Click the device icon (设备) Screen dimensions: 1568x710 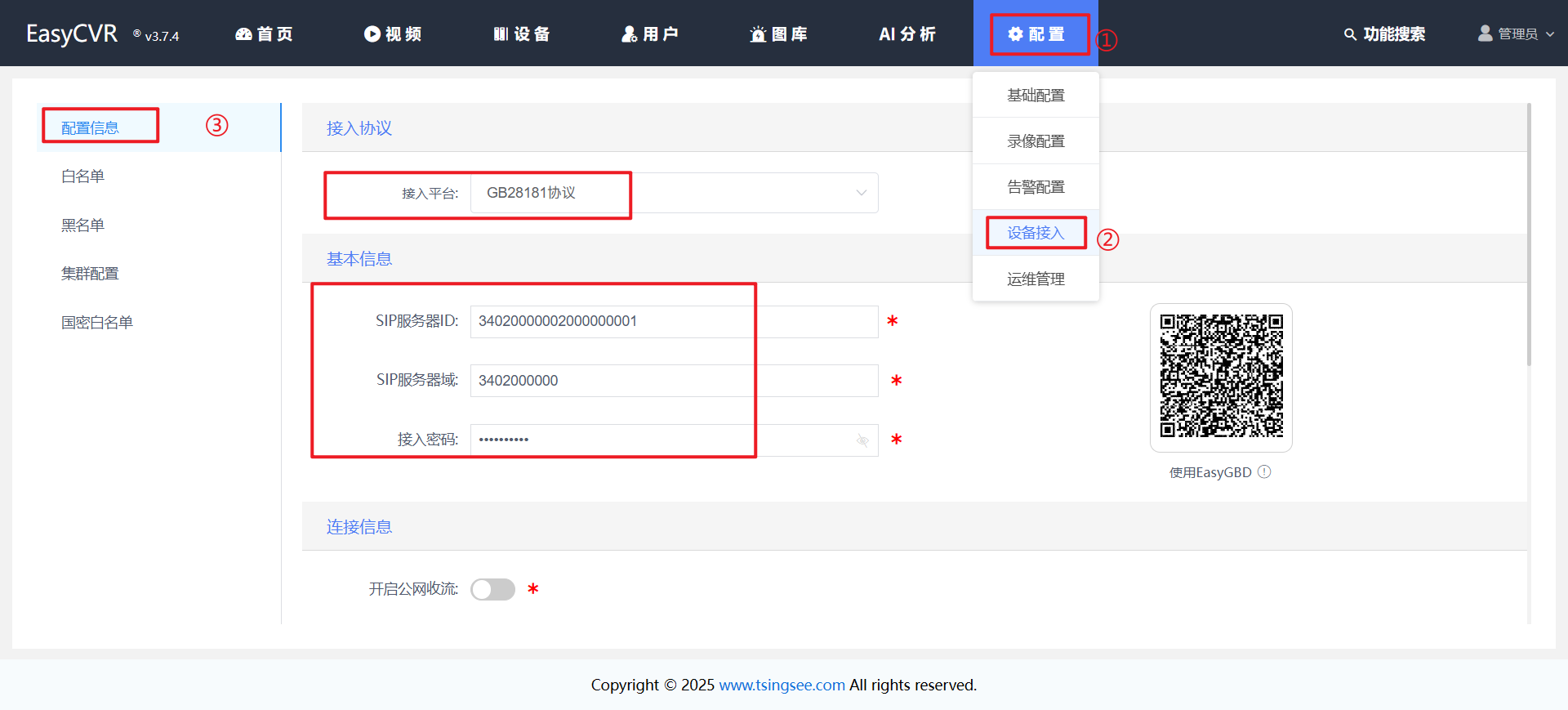[x=501, y=34]
